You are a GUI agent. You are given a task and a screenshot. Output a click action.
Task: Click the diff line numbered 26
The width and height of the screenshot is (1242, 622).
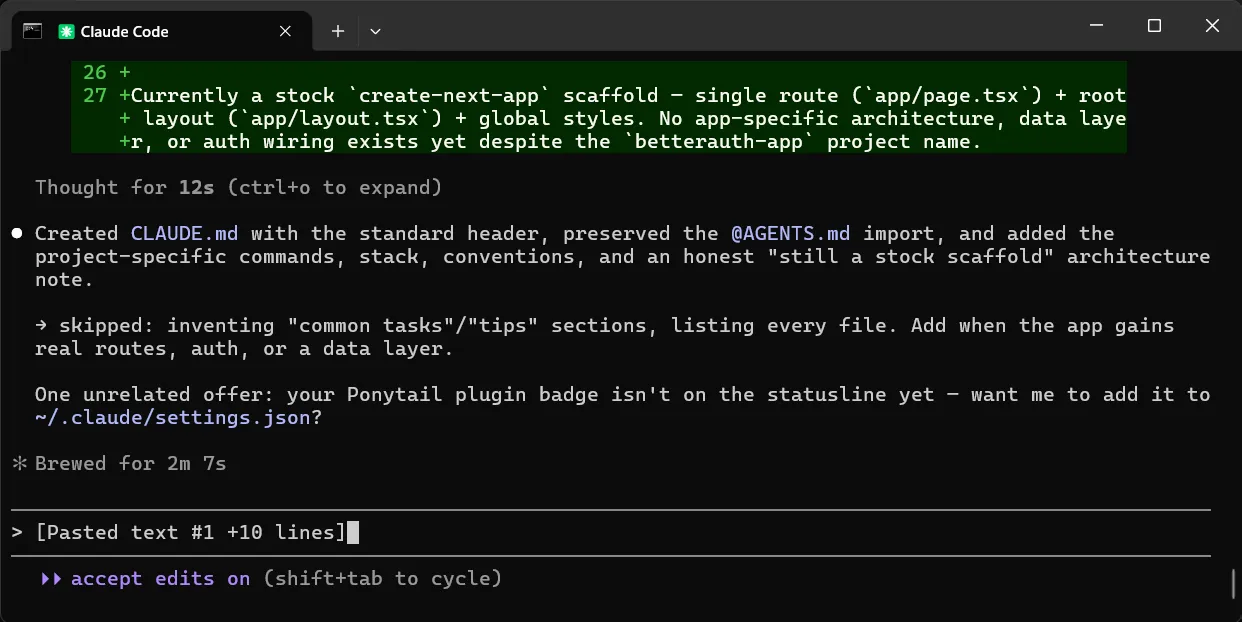(599, 72)
